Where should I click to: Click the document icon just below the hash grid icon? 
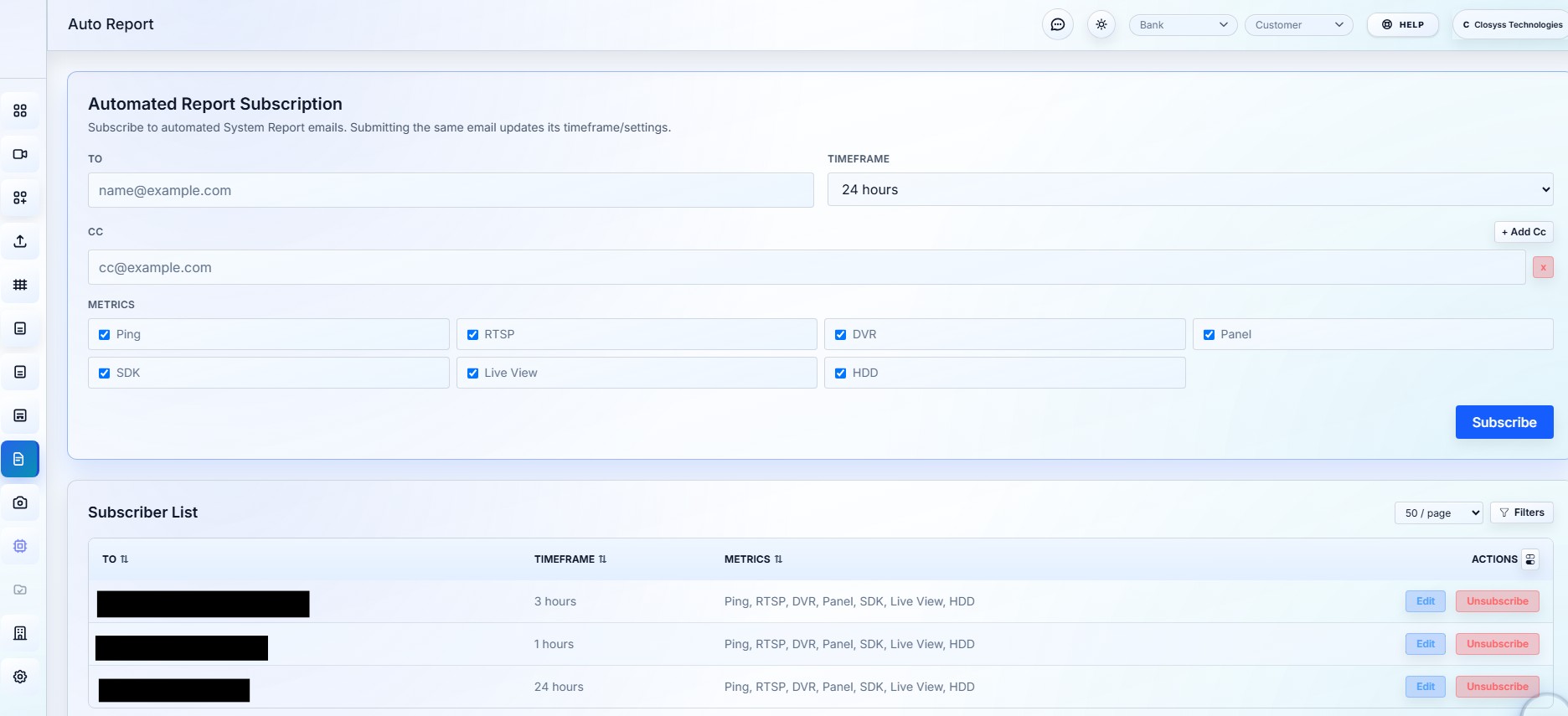[20, 328]
